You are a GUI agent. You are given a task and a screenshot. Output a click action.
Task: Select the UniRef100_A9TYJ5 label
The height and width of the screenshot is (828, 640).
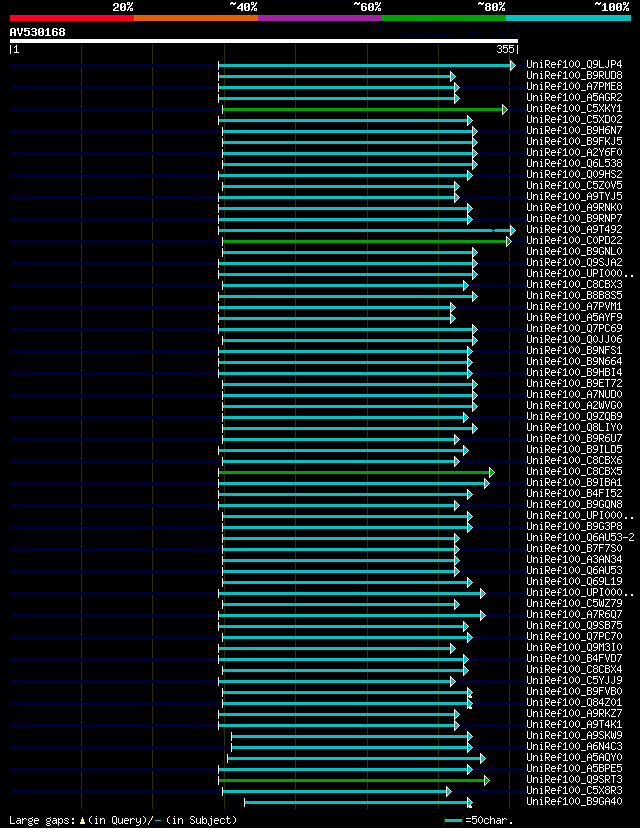pyautogui.click(x=574, y=196)
